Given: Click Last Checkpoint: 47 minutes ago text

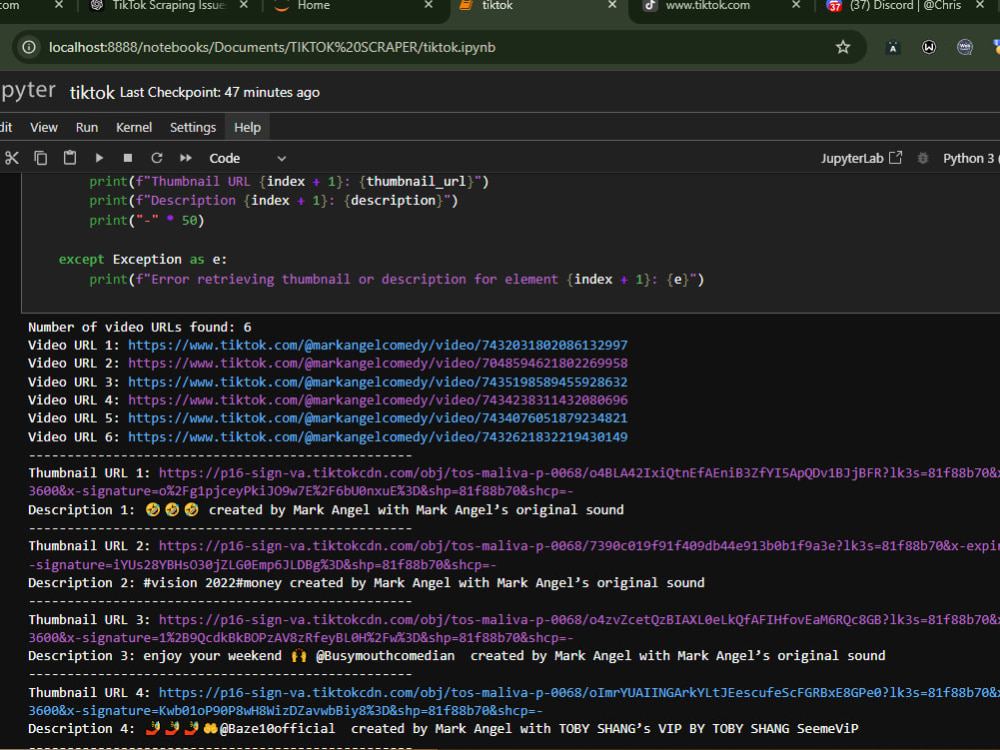Looking at the screenshot, I should (219, 92).
